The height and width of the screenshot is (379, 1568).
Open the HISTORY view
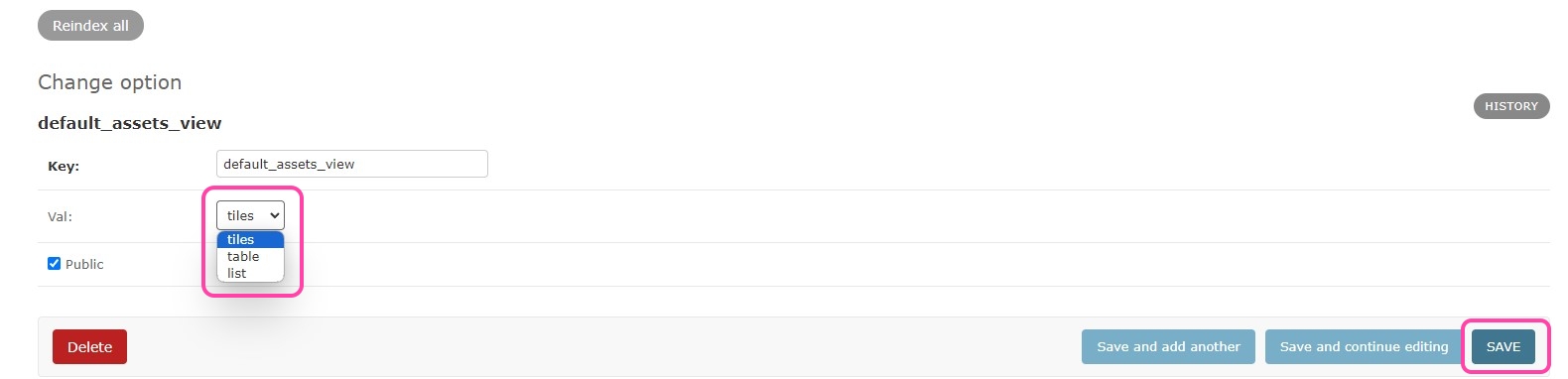pos(1511,106)
